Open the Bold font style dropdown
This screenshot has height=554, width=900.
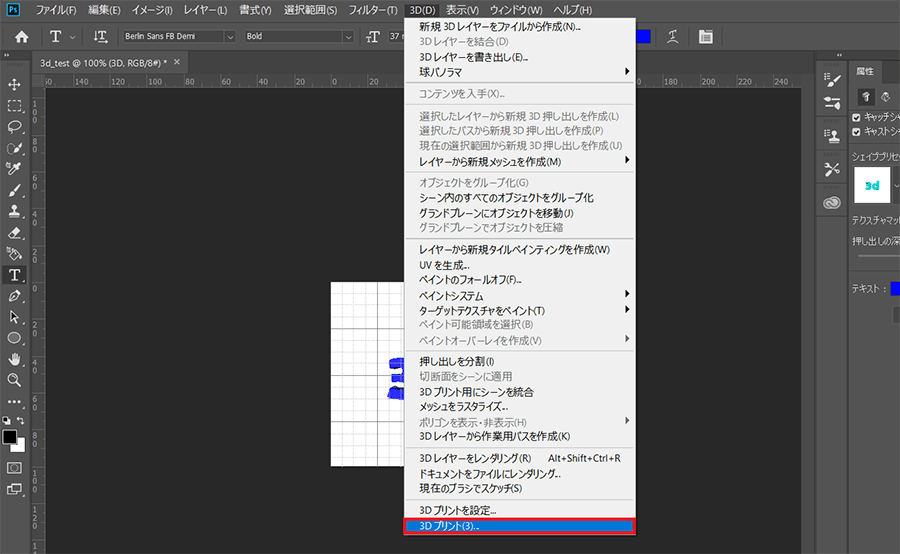click(348, 37)
